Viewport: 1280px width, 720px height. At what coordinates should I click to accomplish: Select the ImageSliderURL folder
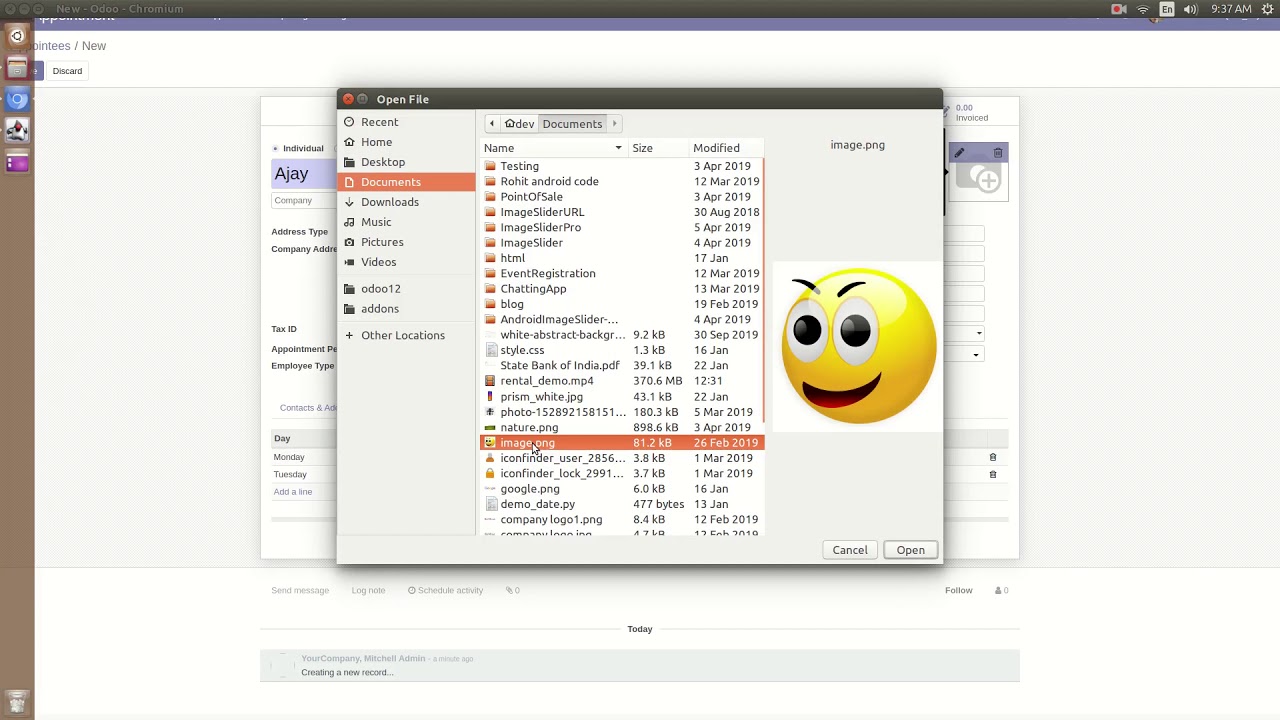click(x=621, y=212)
